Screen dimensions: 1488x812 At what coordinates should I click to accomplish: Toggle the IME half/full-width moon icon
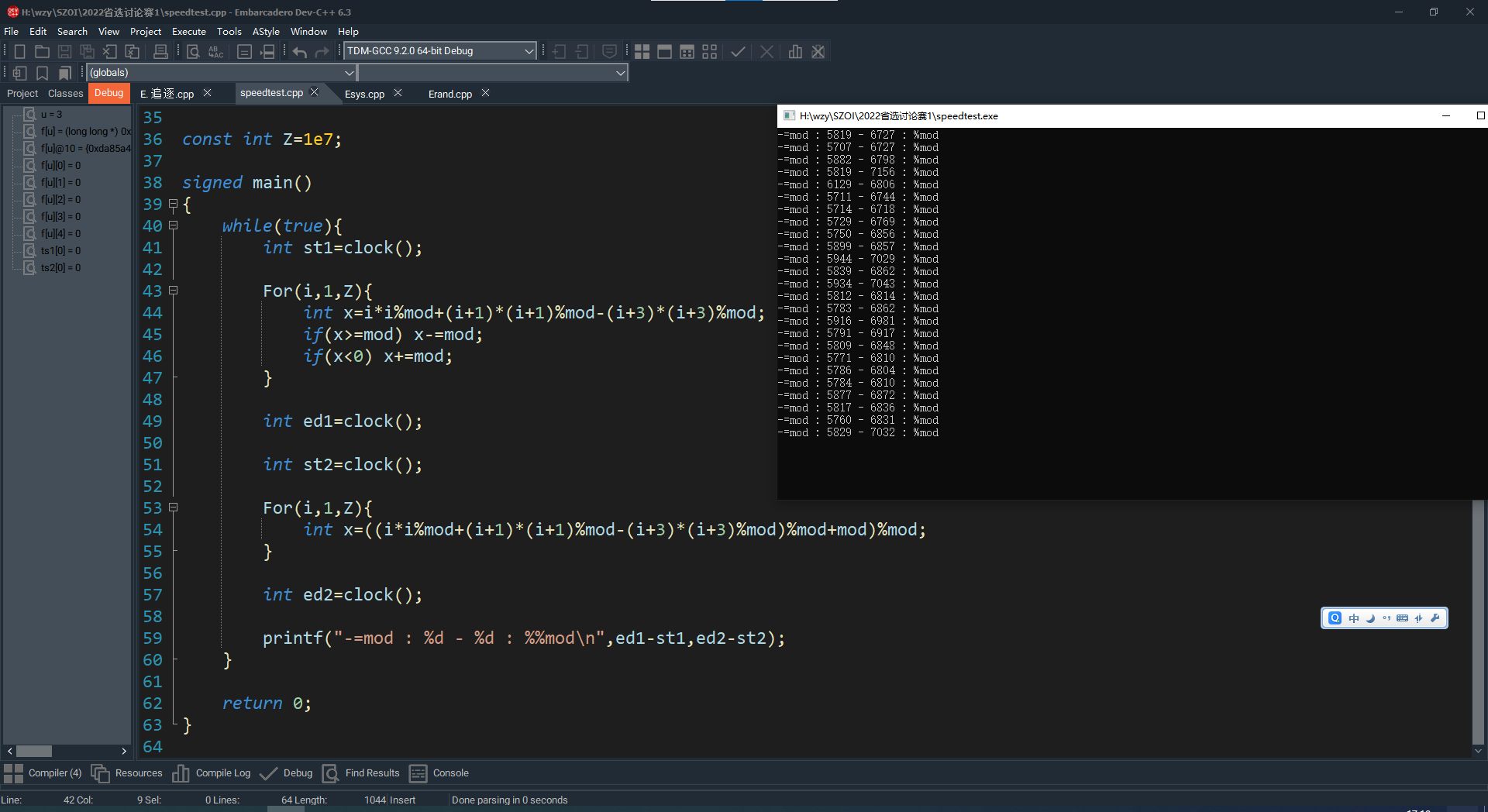pos(1370,618)
